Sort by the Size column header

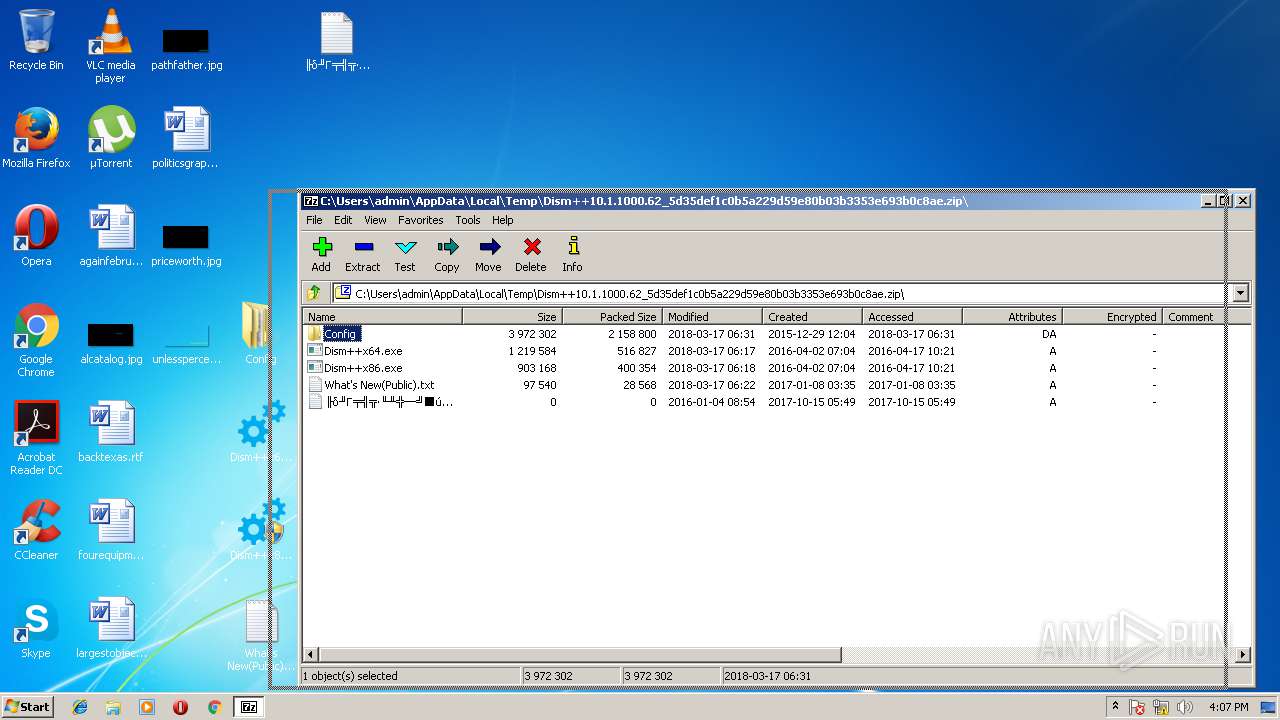click(512, 317)
